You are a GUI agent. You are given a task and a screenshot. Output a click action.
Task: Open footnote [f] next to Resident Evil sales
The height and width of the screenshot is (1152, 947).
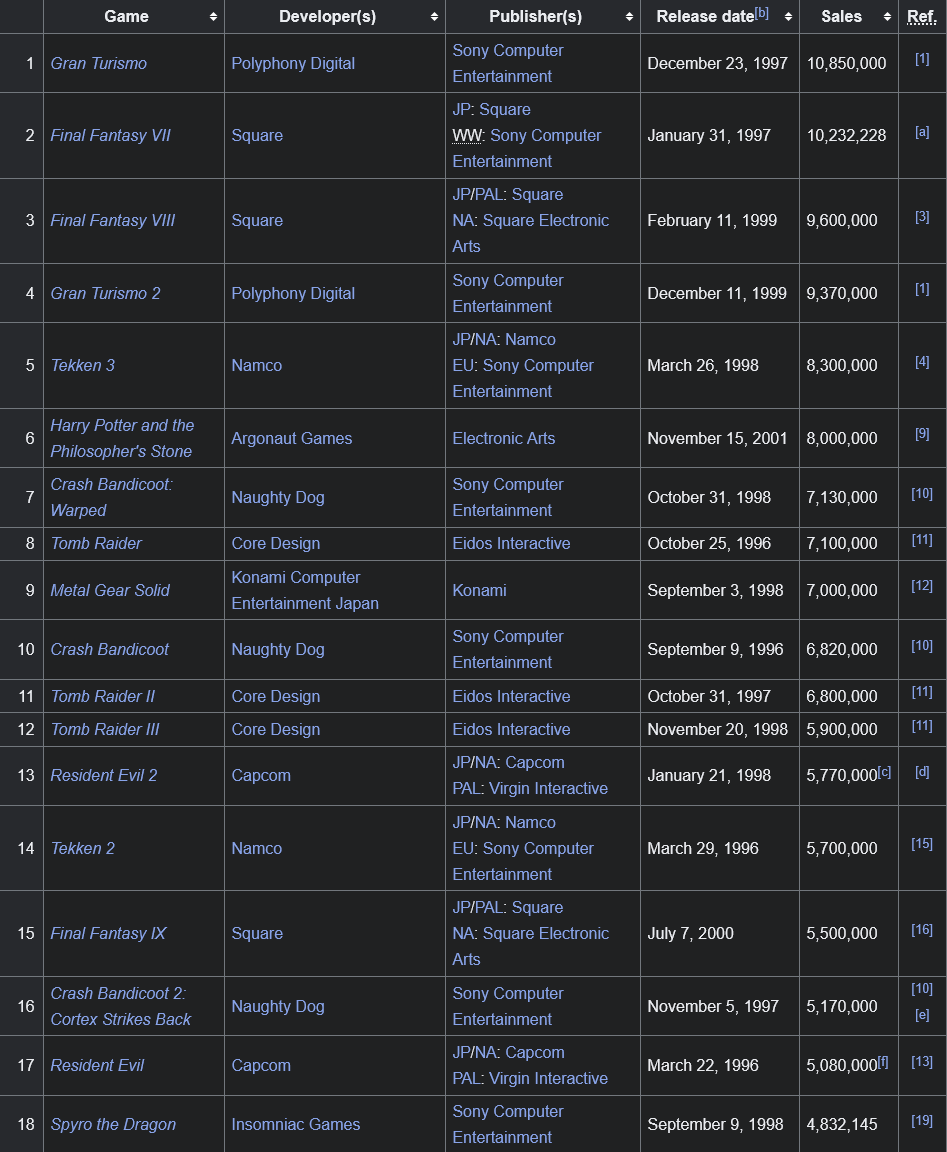click(883, 1062)
